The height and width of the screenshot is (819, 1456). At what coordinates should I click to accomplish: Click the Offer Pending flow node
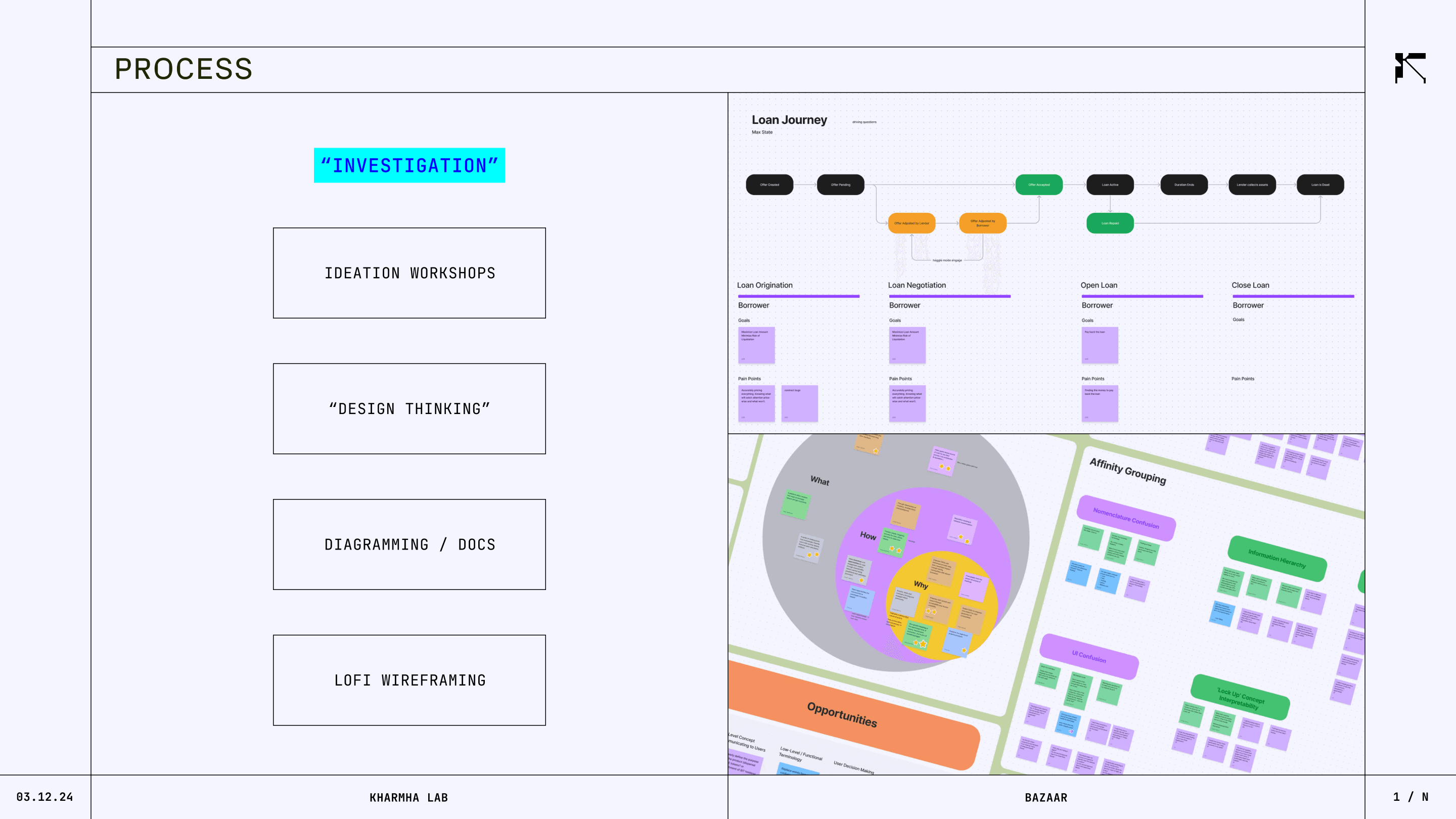(840, 185)
